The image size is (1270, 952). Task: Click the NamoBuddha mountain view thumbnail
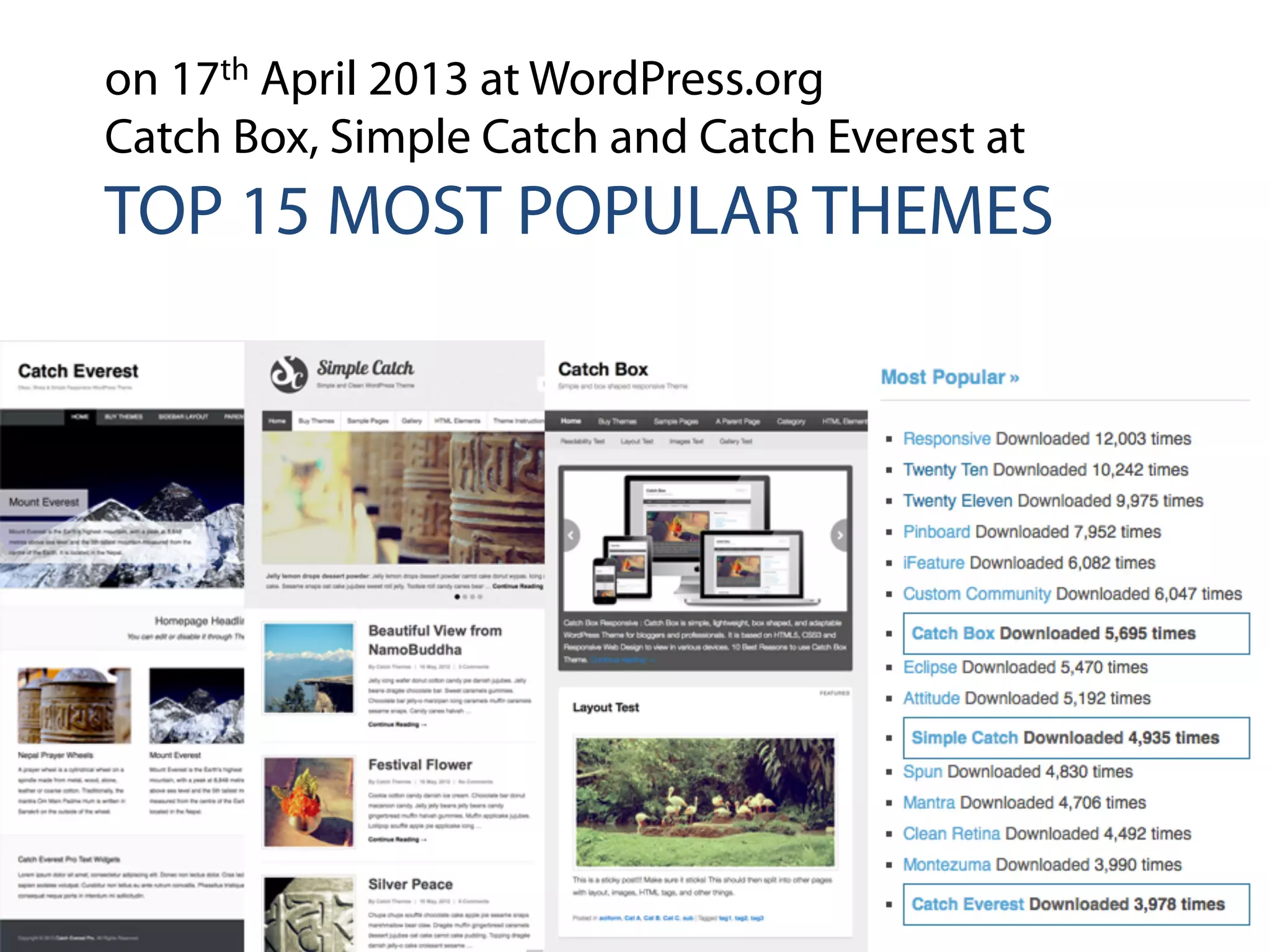tap(308, 668)
